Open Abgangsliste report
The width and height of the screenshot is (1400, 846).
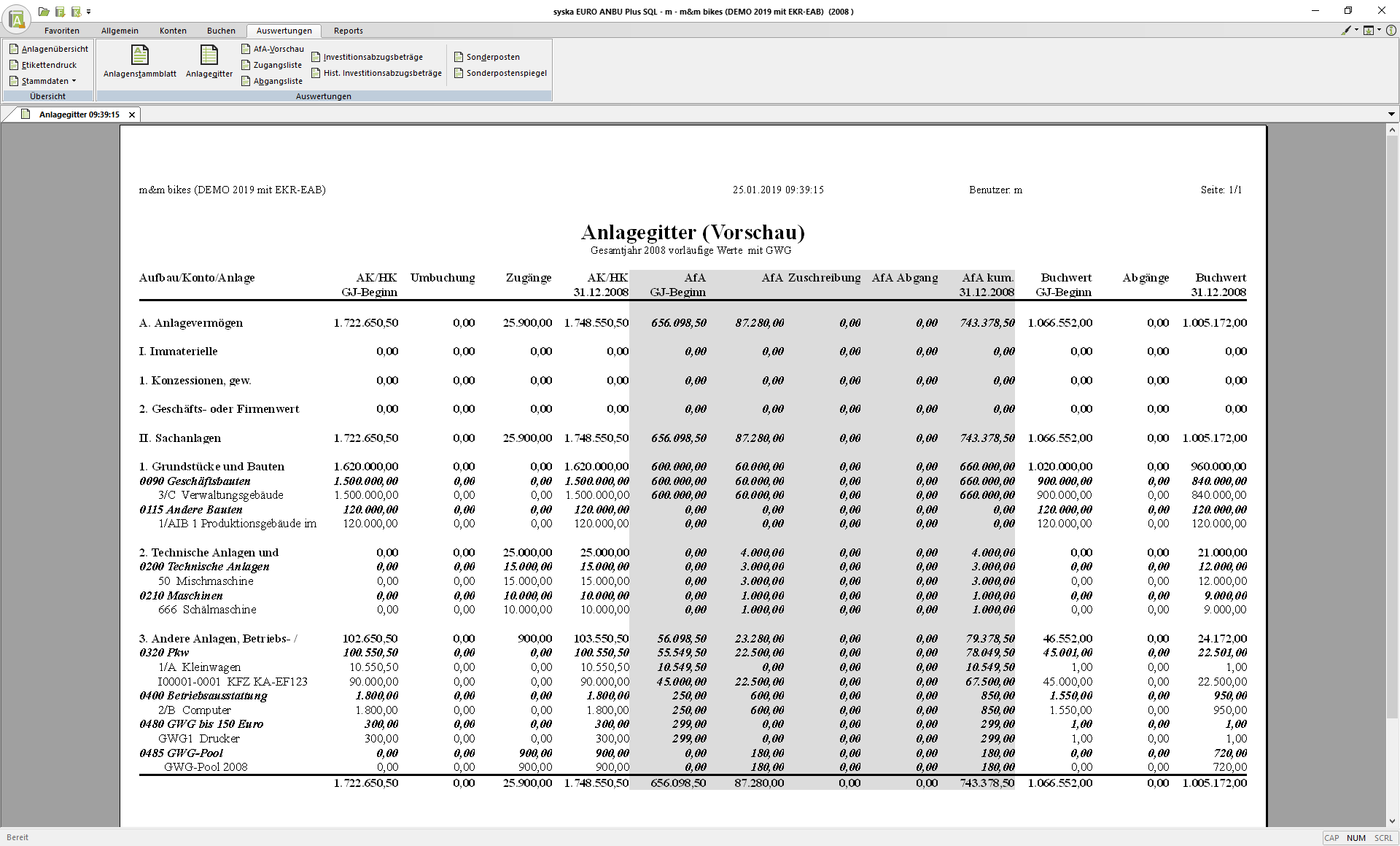272,81
